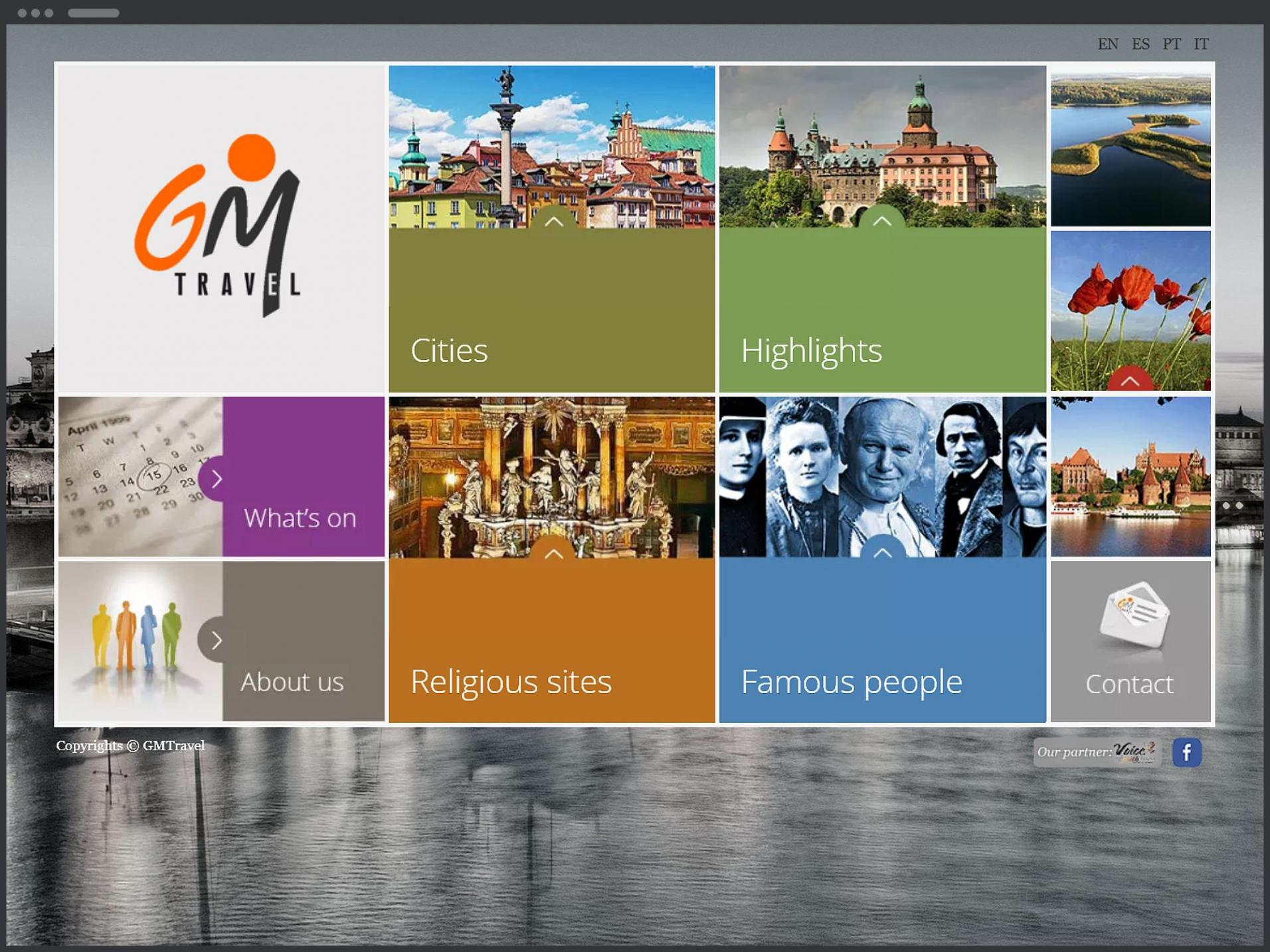Click the GM Travel logo
Screen dimensions: 1270x952
pyautogui.click(x=219, y=226)
